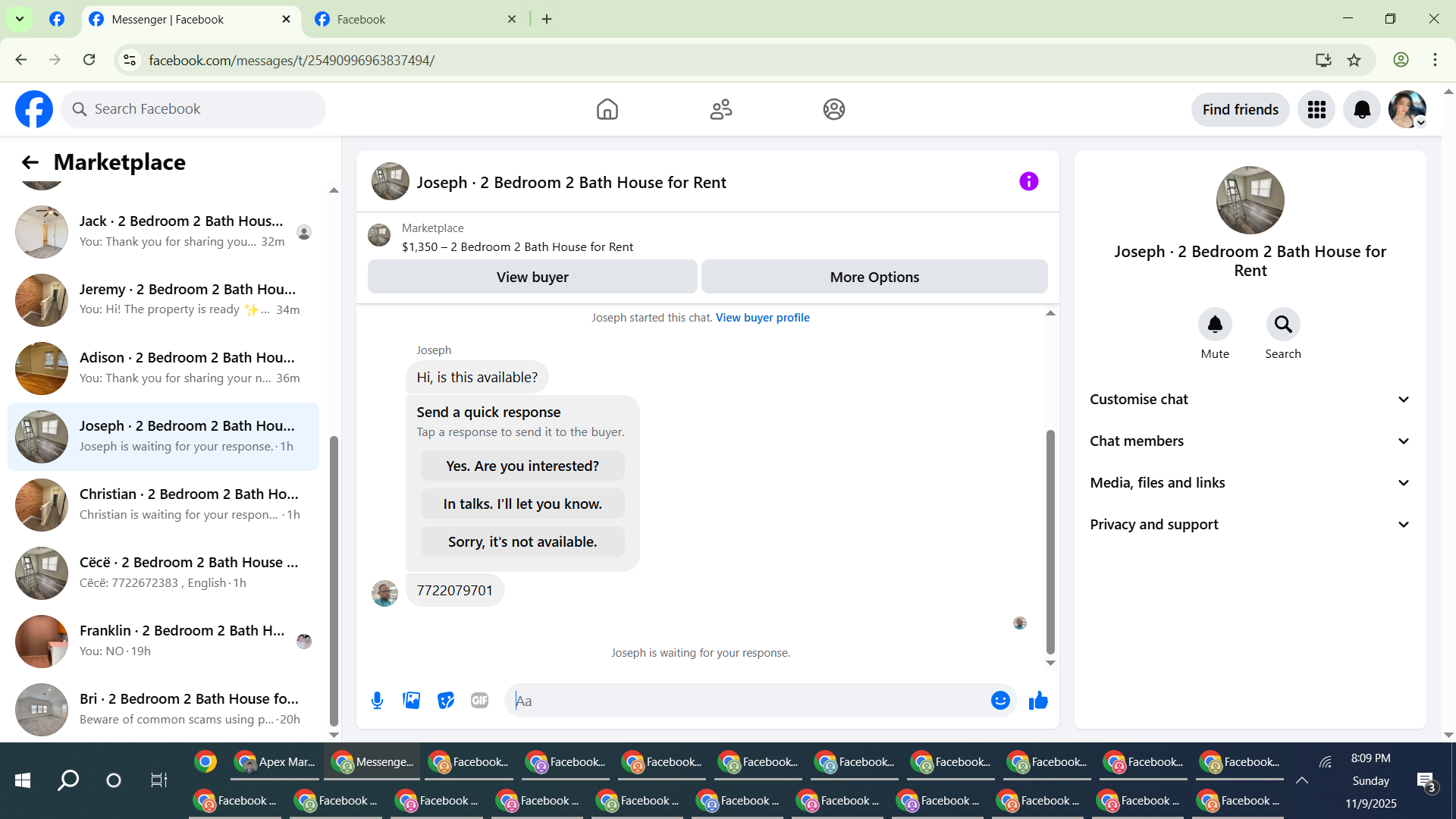Open Christian's chat conversation
Screen dimensions: 1456x819
tap(163, 505)
